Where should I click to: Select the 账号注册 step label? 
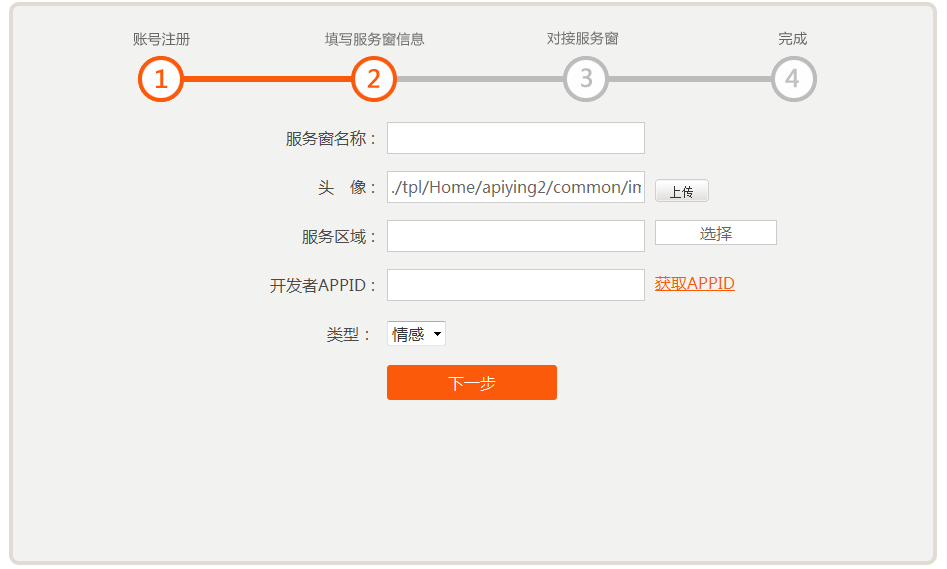pyautogui.click(x=161, y=39)
